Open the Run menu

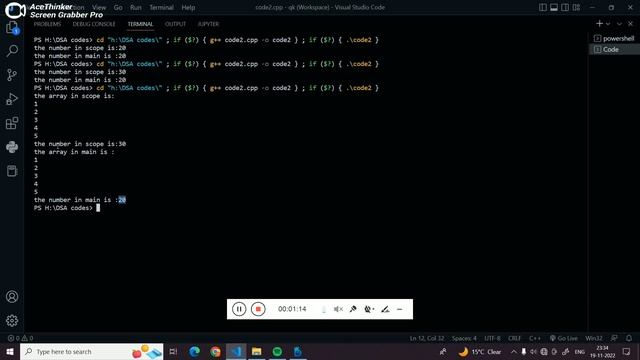(136, 7)
